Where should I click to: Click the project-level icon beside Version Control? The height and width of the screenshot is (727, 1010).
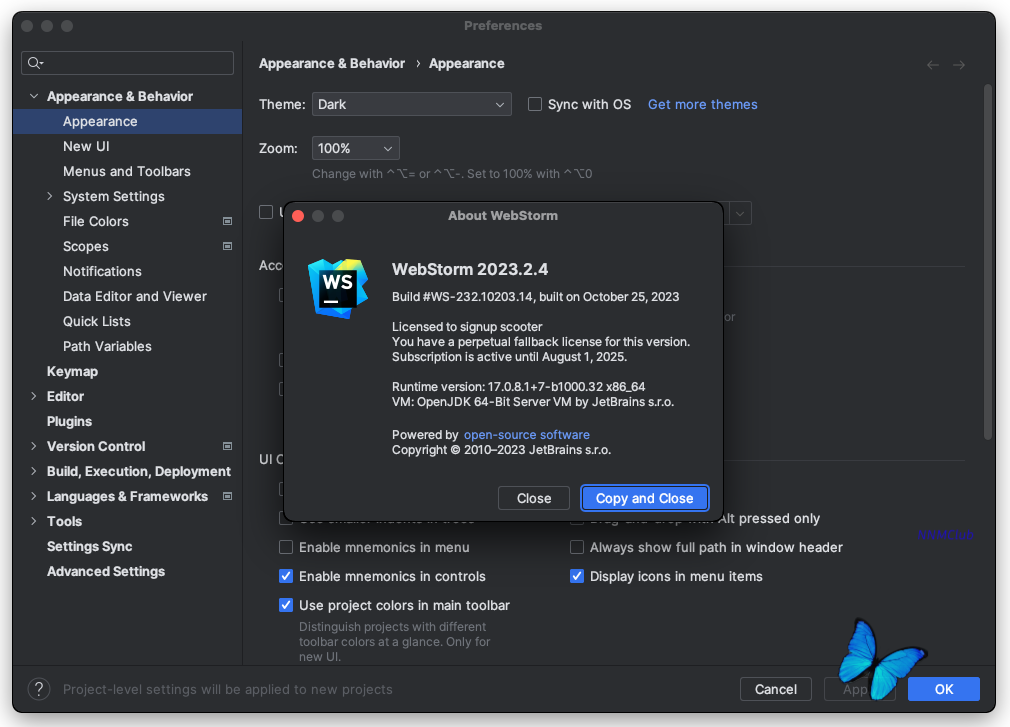pyautogui.click(x=227, y=446)
